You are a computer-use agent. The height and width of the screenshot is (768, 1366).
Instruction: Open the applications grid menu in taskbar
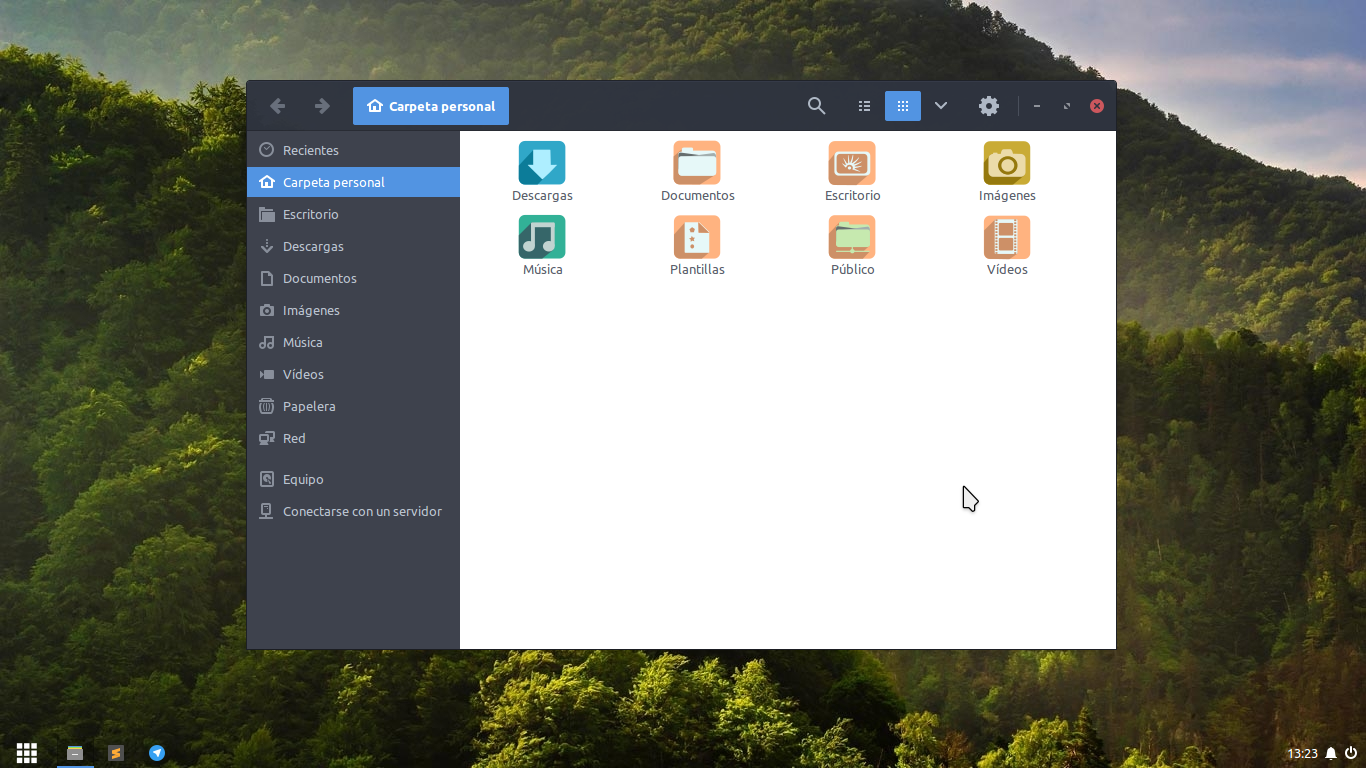click(27, 753)
